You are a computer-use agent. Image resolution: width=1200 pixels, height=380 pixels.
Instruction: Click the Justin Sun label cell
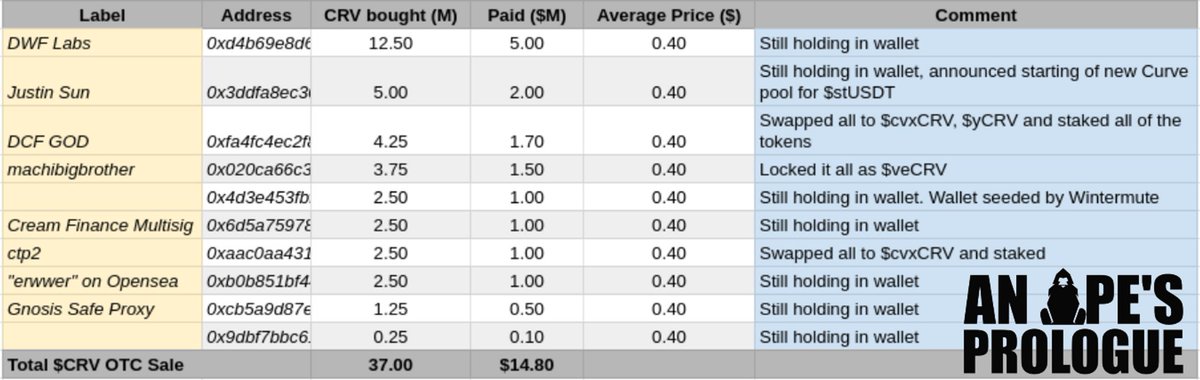(x=102, y=81)
